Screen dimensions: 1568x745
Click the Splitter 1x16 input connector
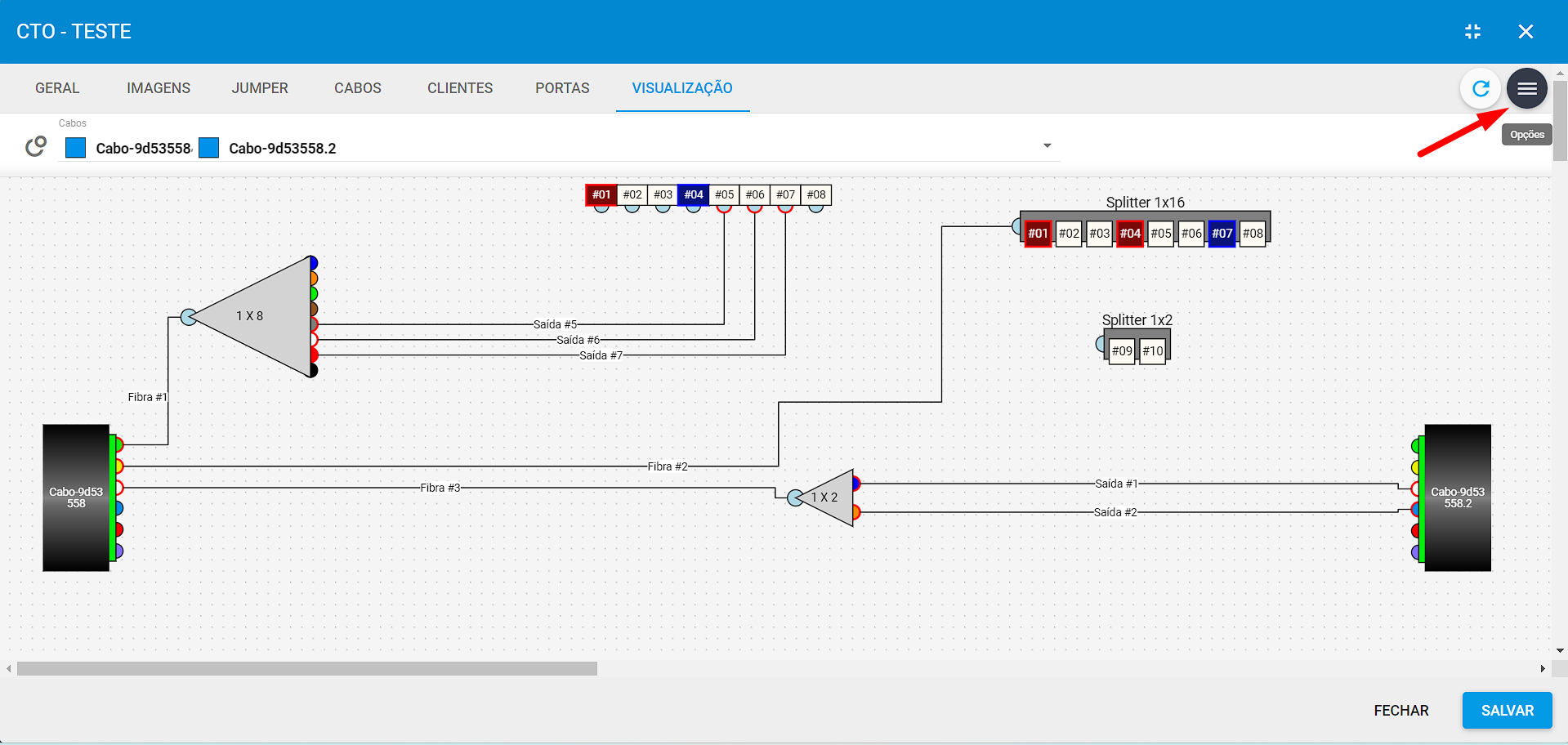(1017, 225)
